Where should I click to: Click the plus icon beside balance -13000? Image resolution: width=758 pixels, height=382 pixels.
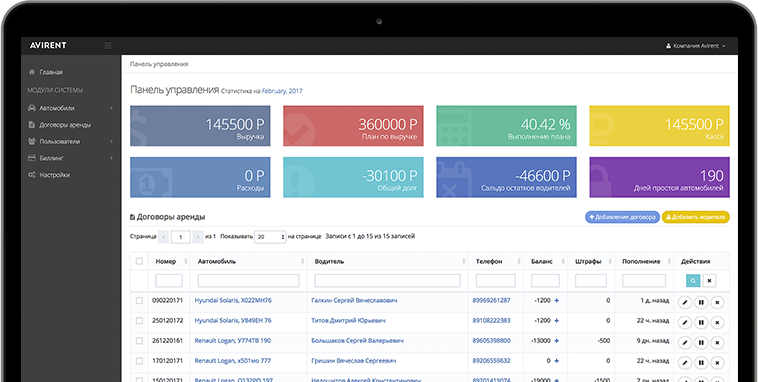[556, 341]
